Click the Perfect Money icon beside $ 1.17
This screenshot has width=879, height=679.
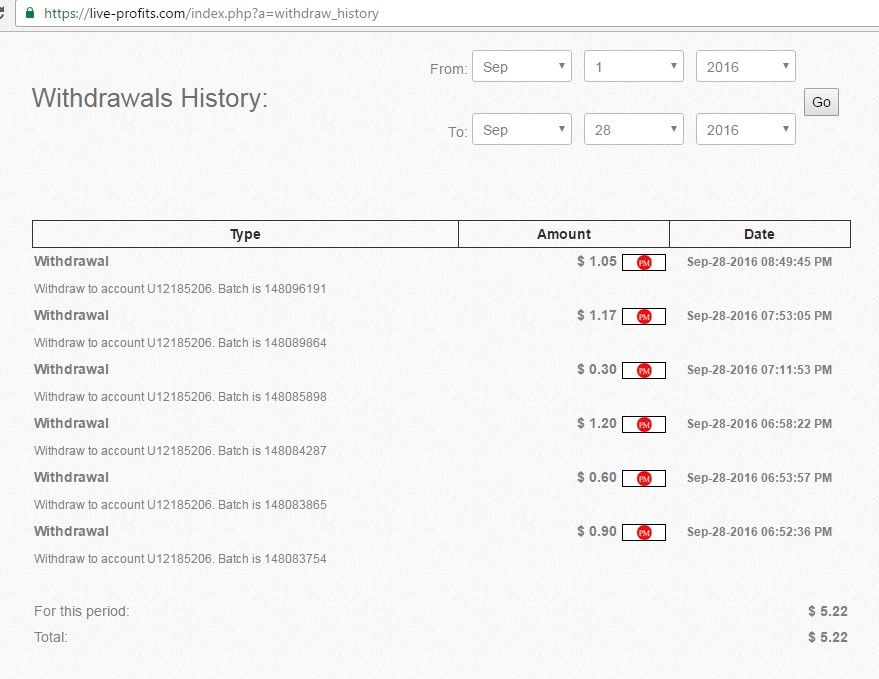coord(644,316)
